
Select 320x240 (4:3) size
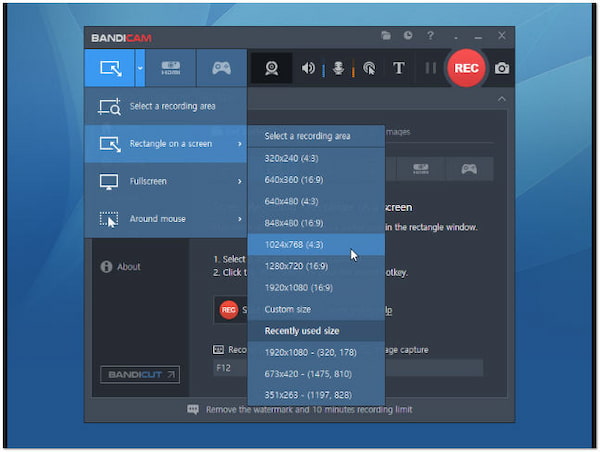(316, 158)
